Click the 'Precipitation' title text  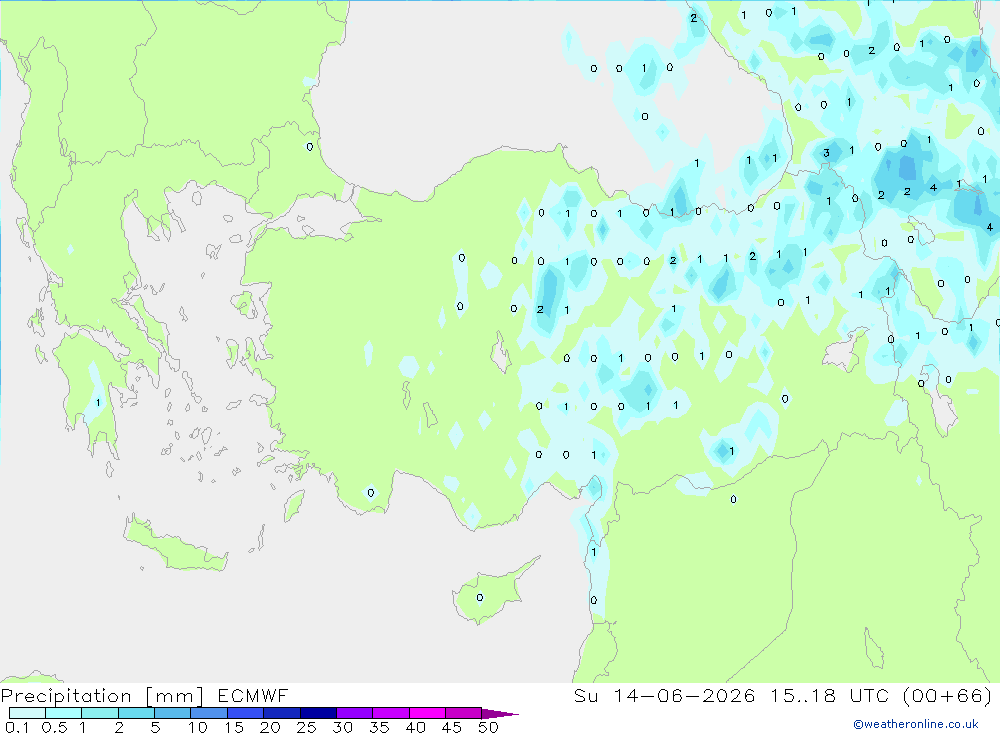pos(66,696)
